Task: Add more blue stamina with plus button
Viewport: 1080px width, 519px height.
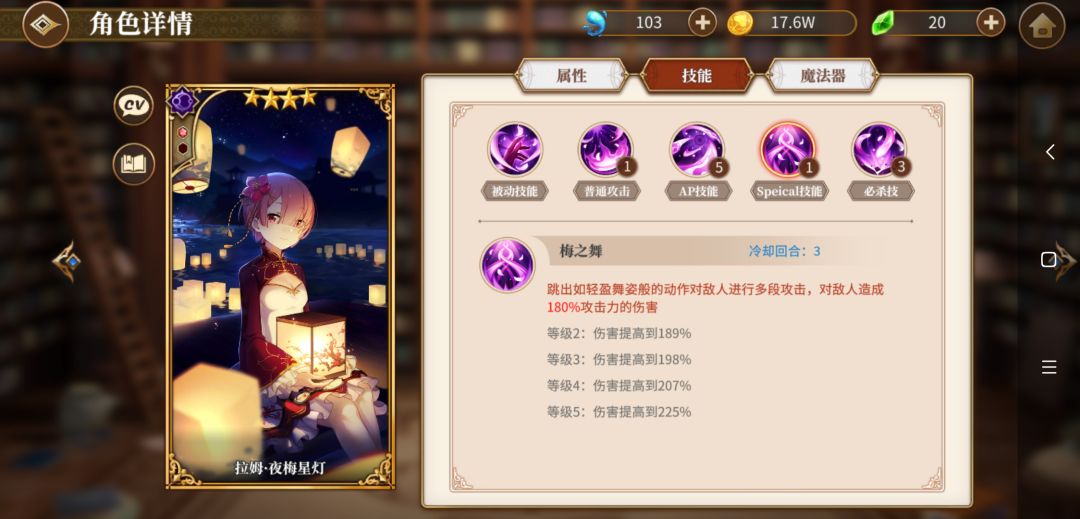Action: [703, 23]
